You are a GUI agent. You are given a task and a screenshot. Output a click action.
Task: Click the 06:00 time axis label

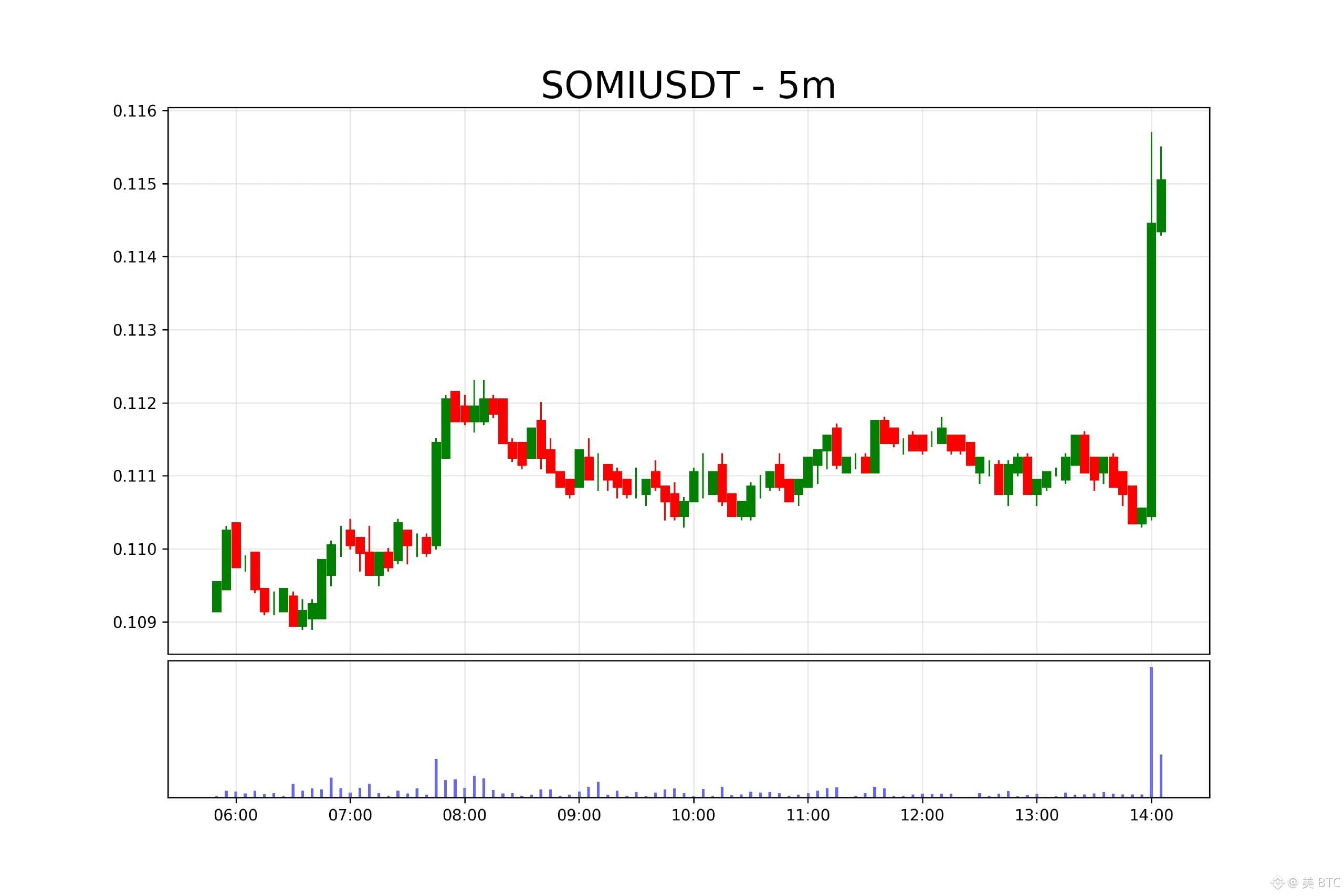pos(235,815)
